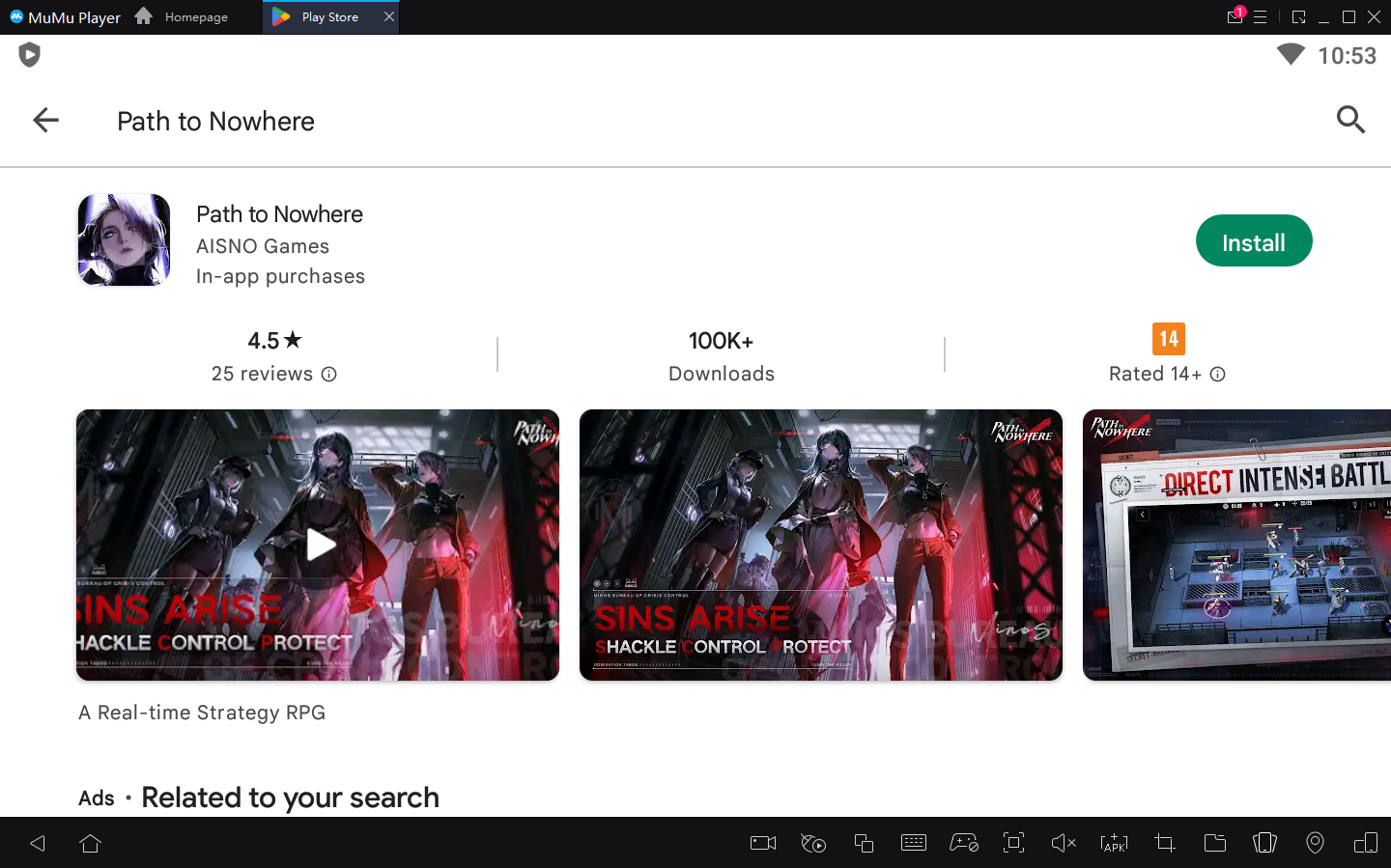Open the screenshot crop tool
This screenshot has width=1391, height=868.
(1164, 843)
